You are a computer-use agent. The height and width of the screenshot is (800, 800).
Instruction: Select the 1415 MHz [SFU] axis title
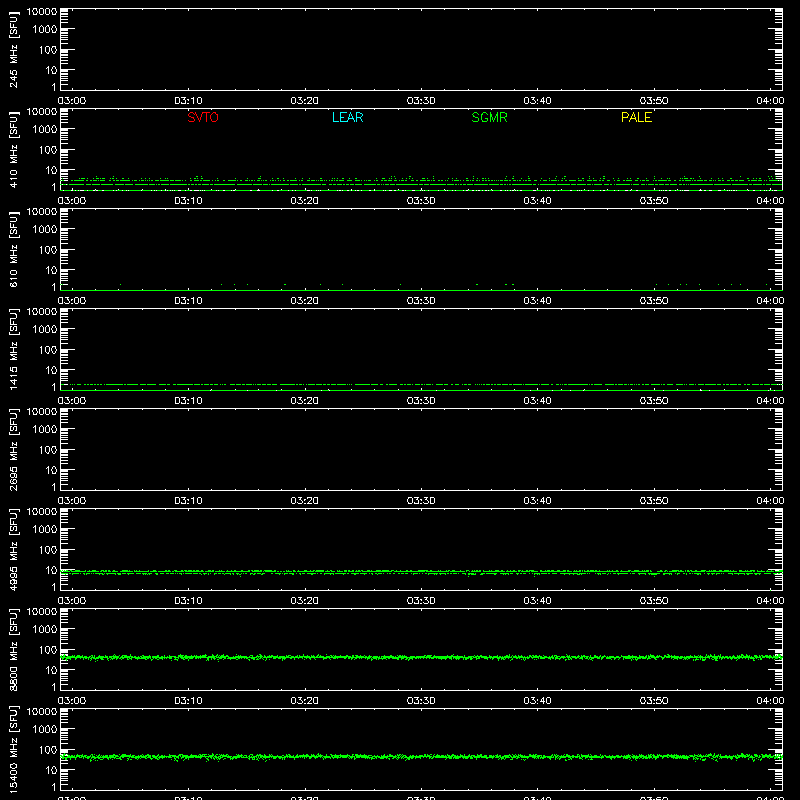pos(13,349)
